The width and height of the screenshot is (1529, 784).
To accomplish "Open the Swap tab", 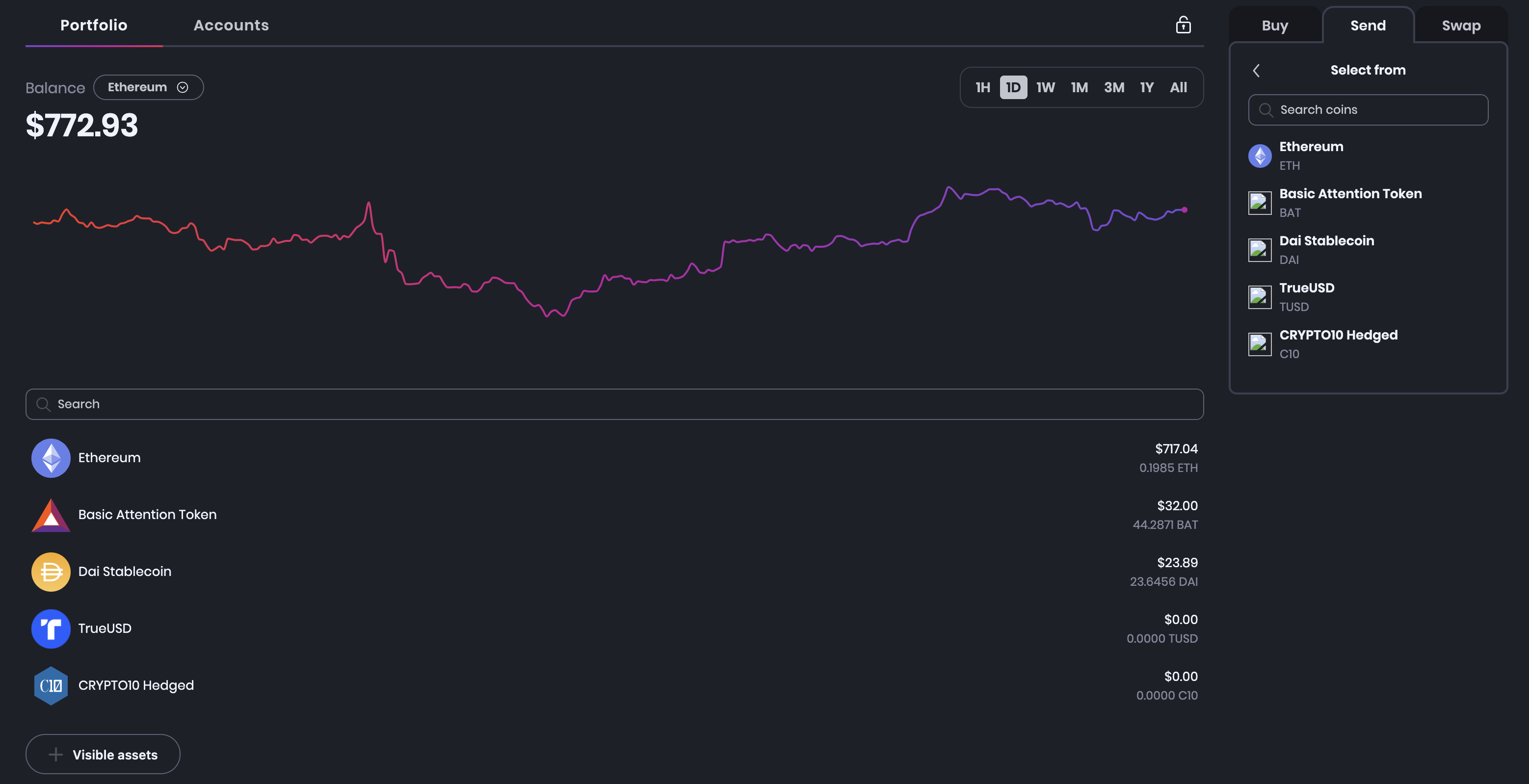I will click(x=1461, y=26).
